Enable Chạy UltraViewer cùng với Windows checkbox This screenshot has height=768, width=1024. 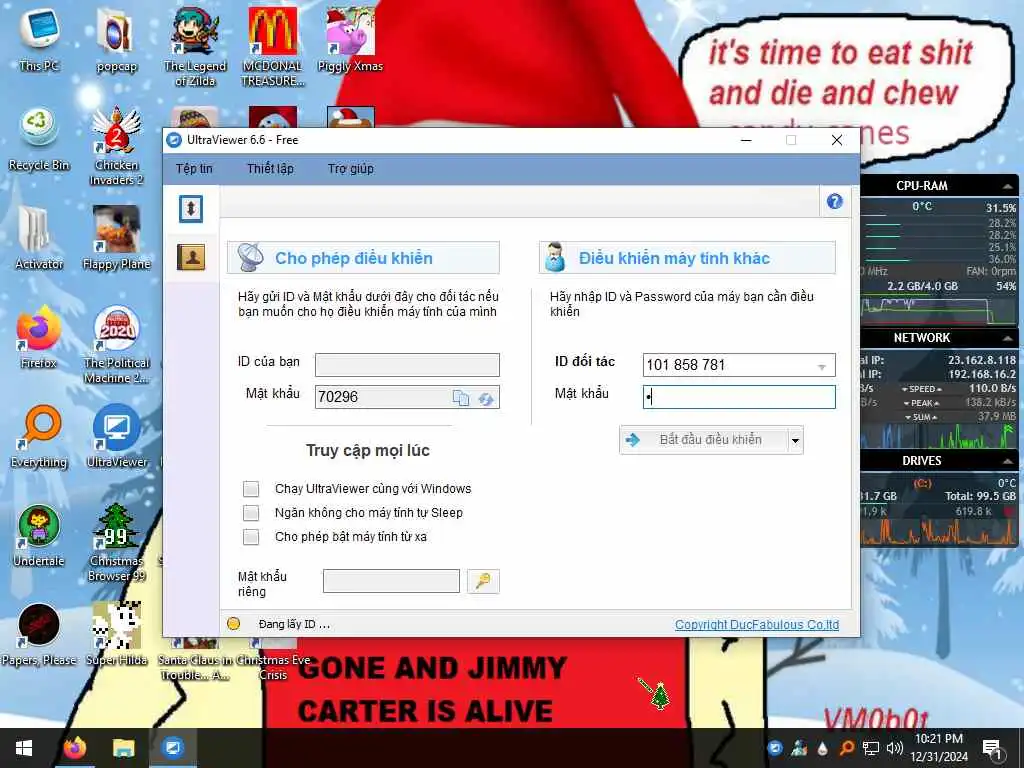[x=251, y=488]
